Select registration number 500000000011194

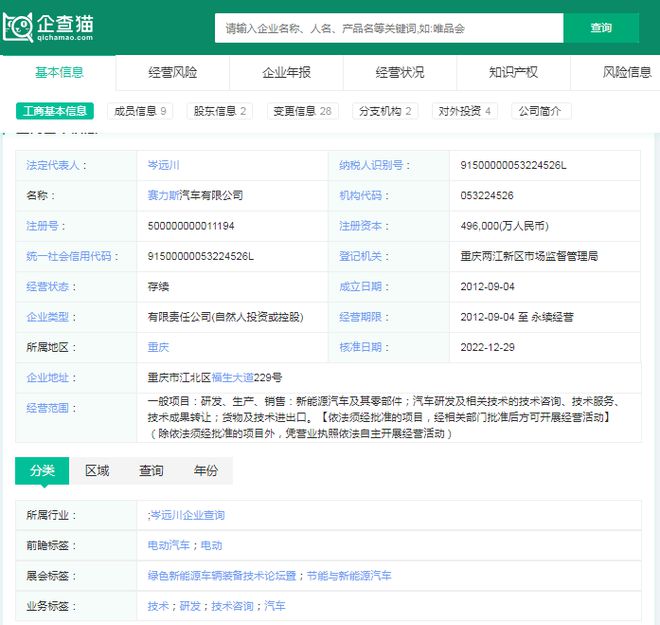click(191, 226)
